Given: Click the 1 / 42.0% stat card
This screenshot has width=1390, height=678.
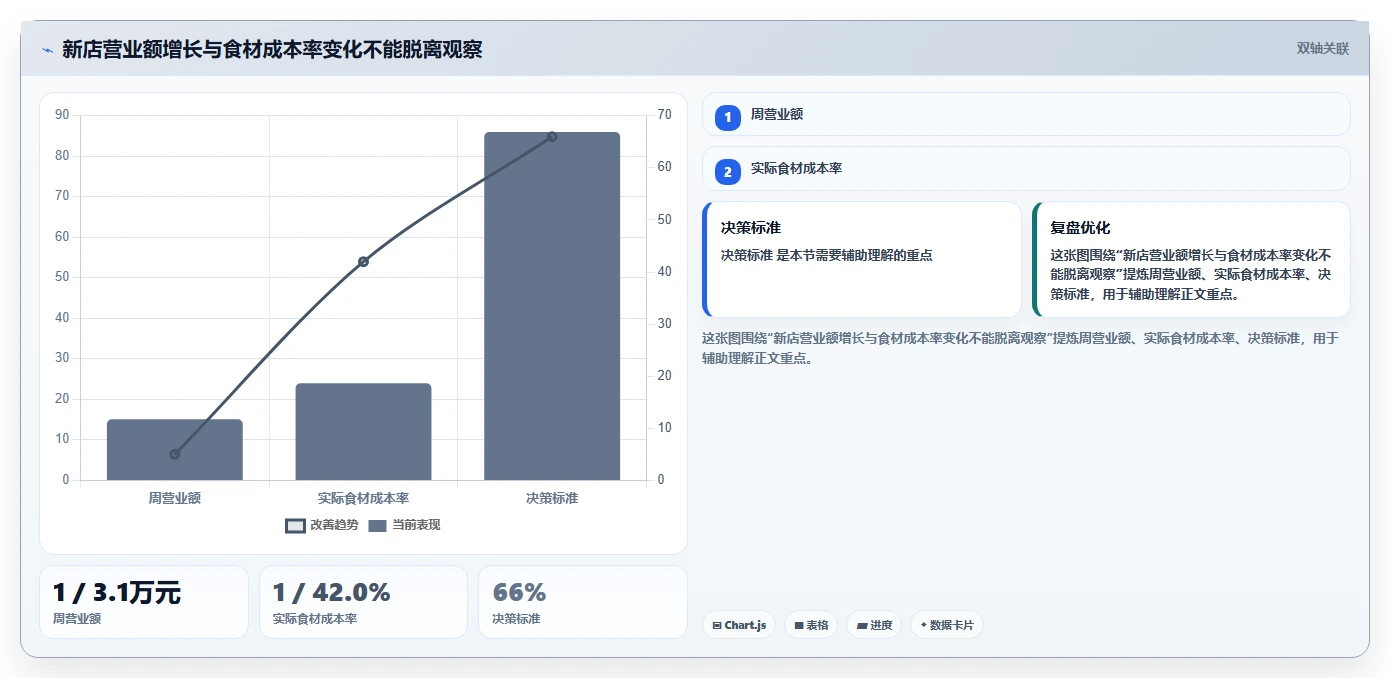Looking at the screenshot, I should 363,602.
